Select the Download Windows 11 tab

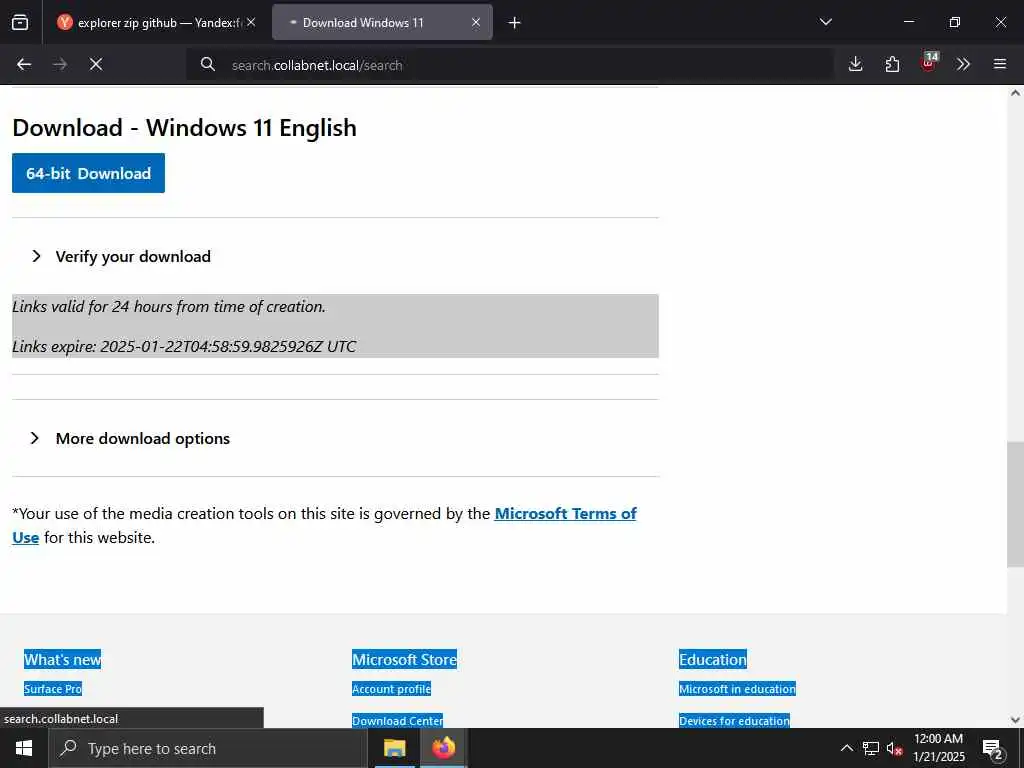[382, 22]
